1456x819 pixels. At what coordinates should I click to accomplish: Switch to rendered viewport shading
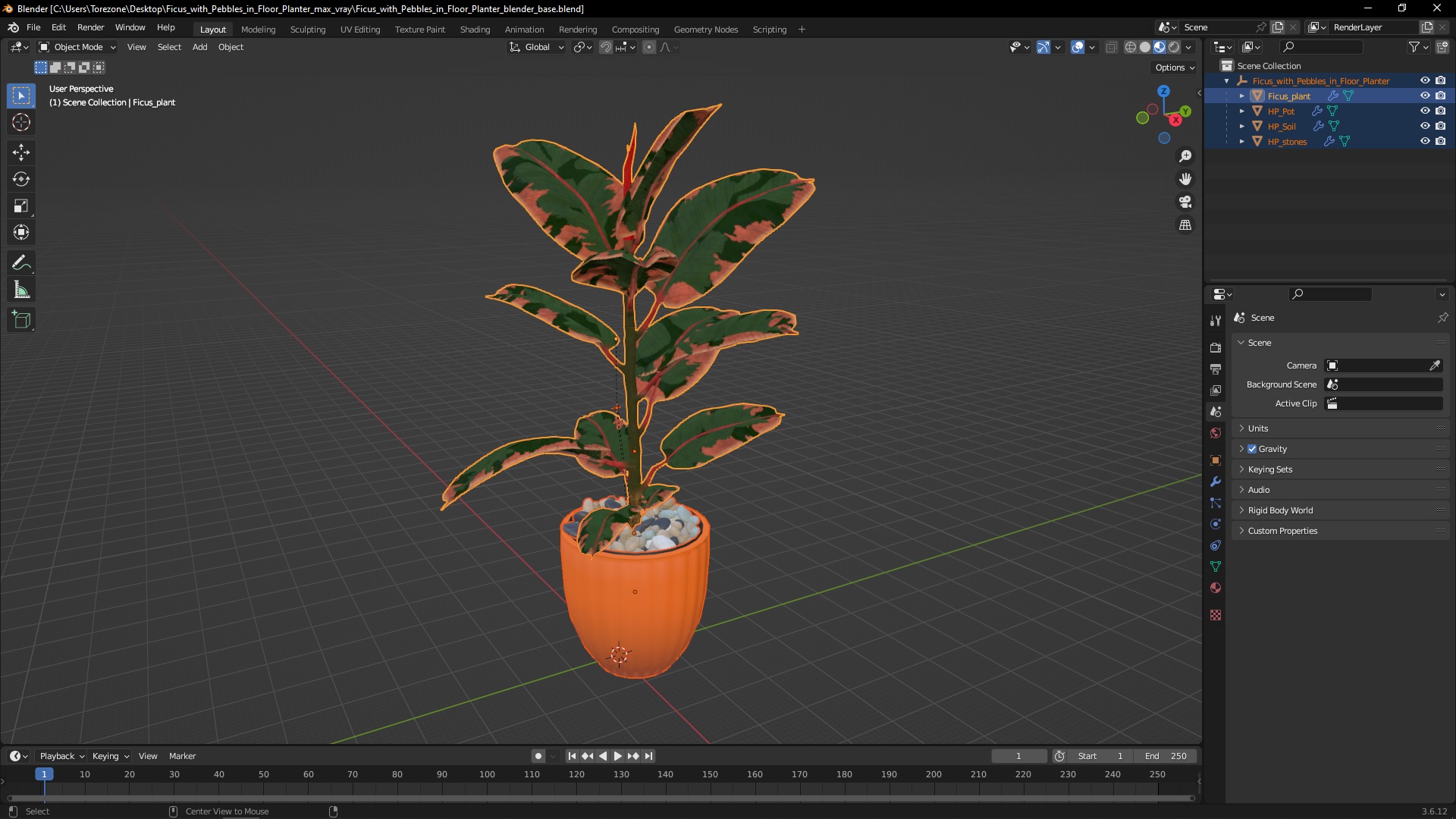[x=1174, y=47]
